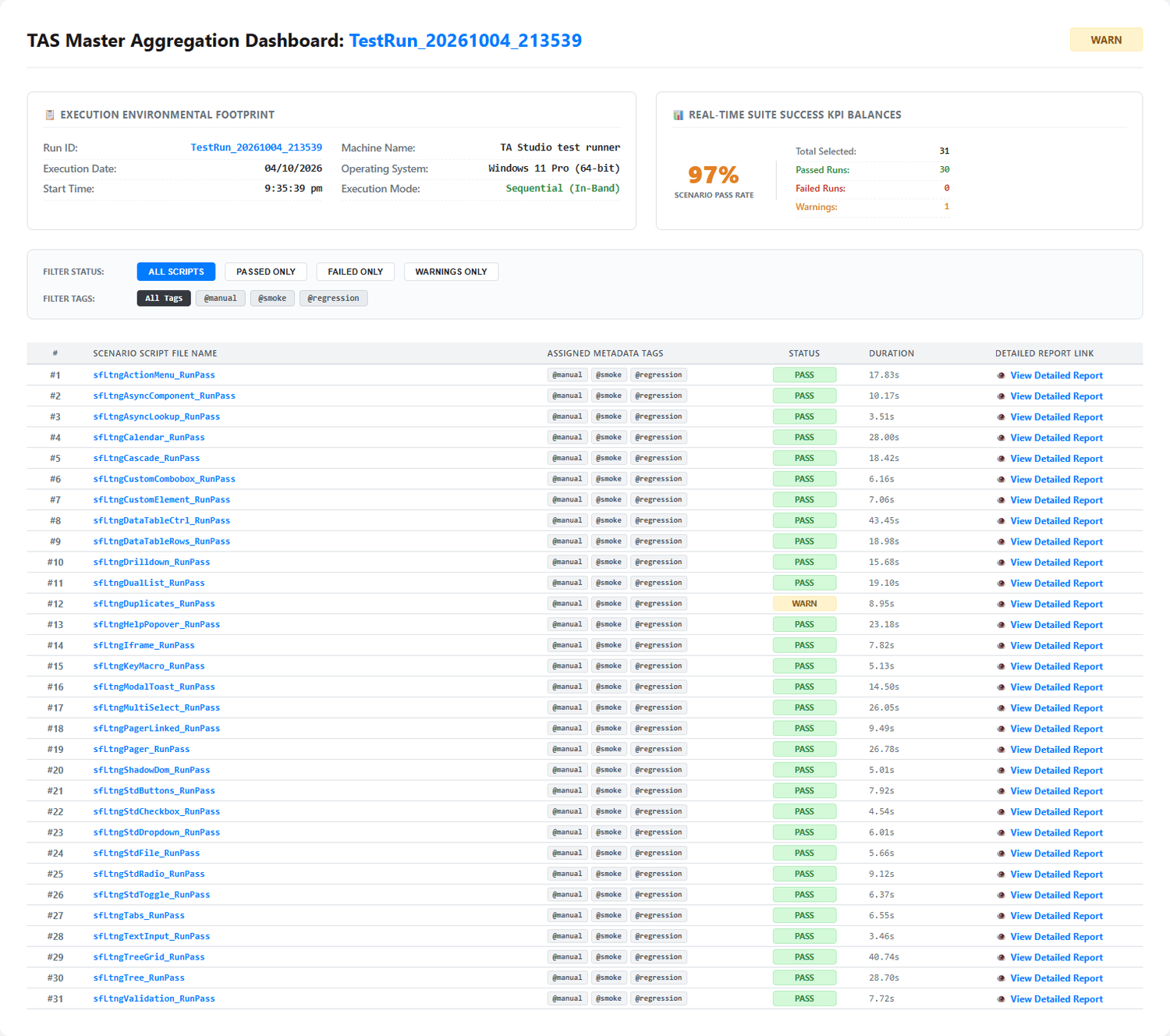Toggle the @manual chip in Filter Tags
This screenshot has width=1170, height=1036.
click(x=221, y=298)
